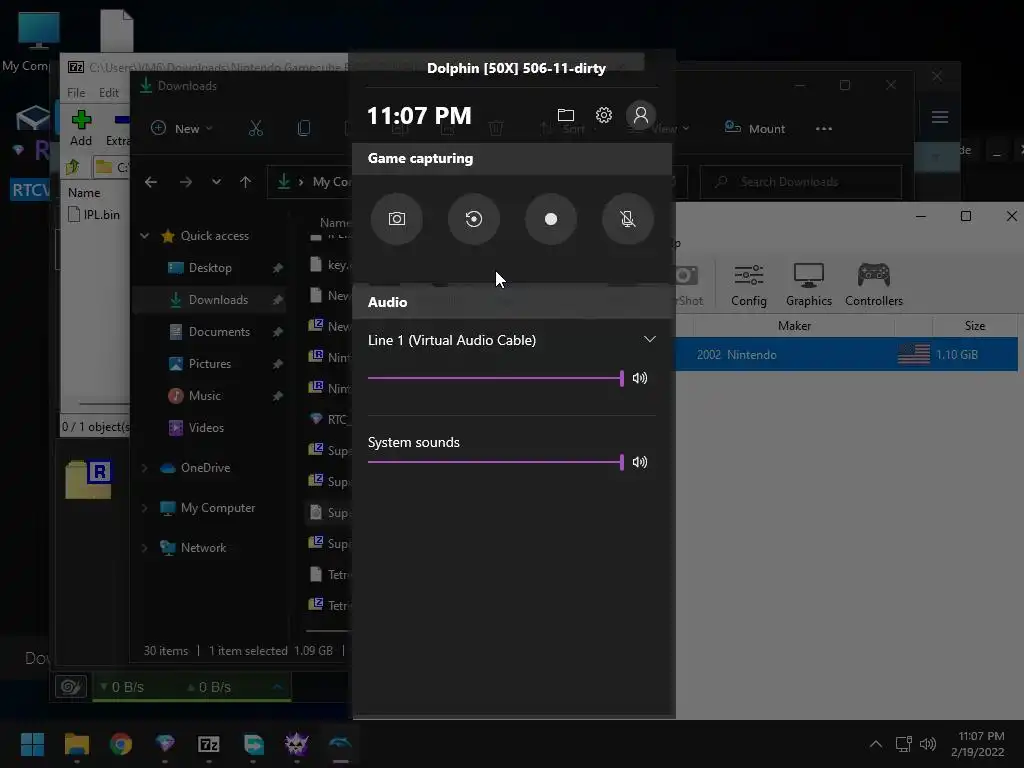Open the captures folder icon in Game Bar
Screen dimensions: 1024x768
[x=566, y=116]
